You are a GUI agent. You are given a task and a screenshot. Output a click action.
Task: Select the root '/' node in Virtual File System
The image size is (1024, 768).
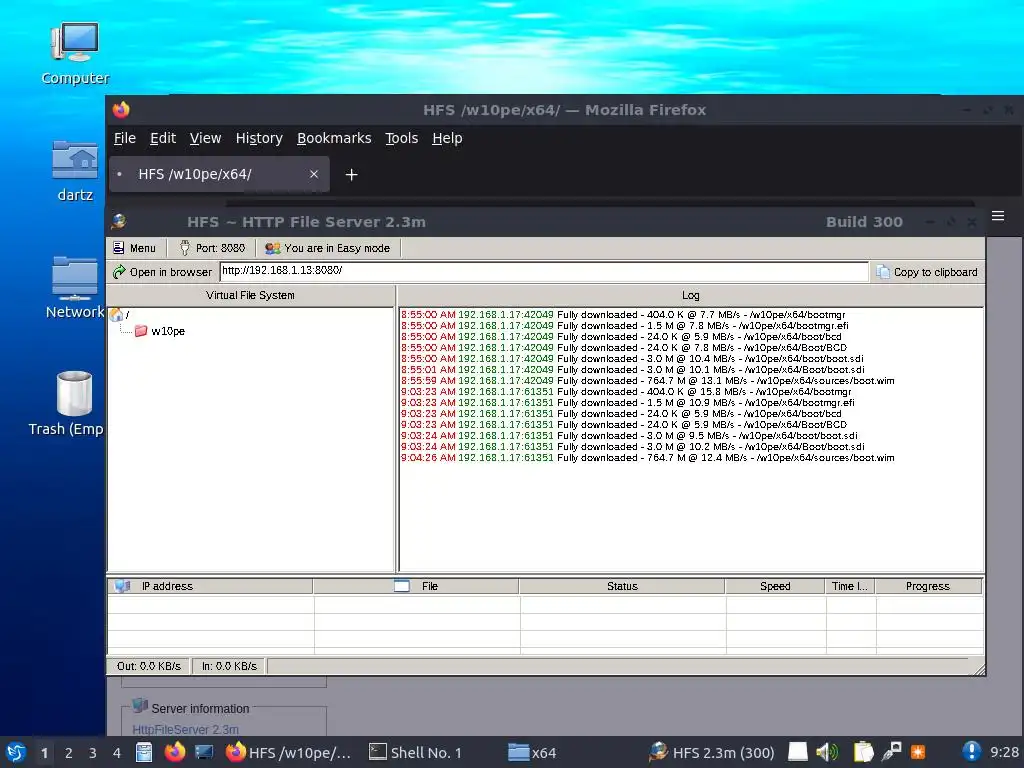coord(120,315)
